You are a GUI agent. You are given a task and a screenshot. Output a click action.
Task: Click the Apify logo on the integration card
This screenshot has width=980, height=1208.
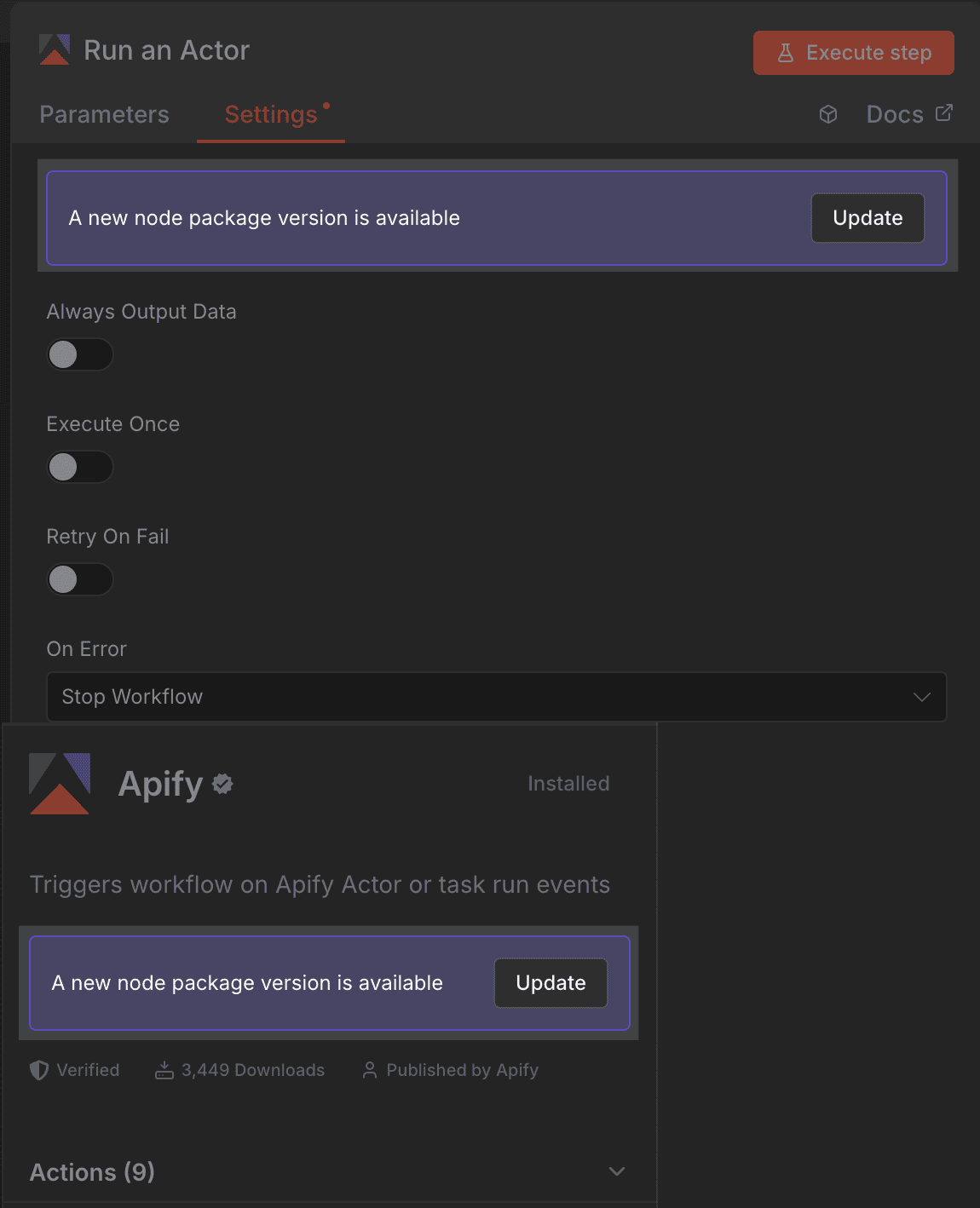pos(60,783)
